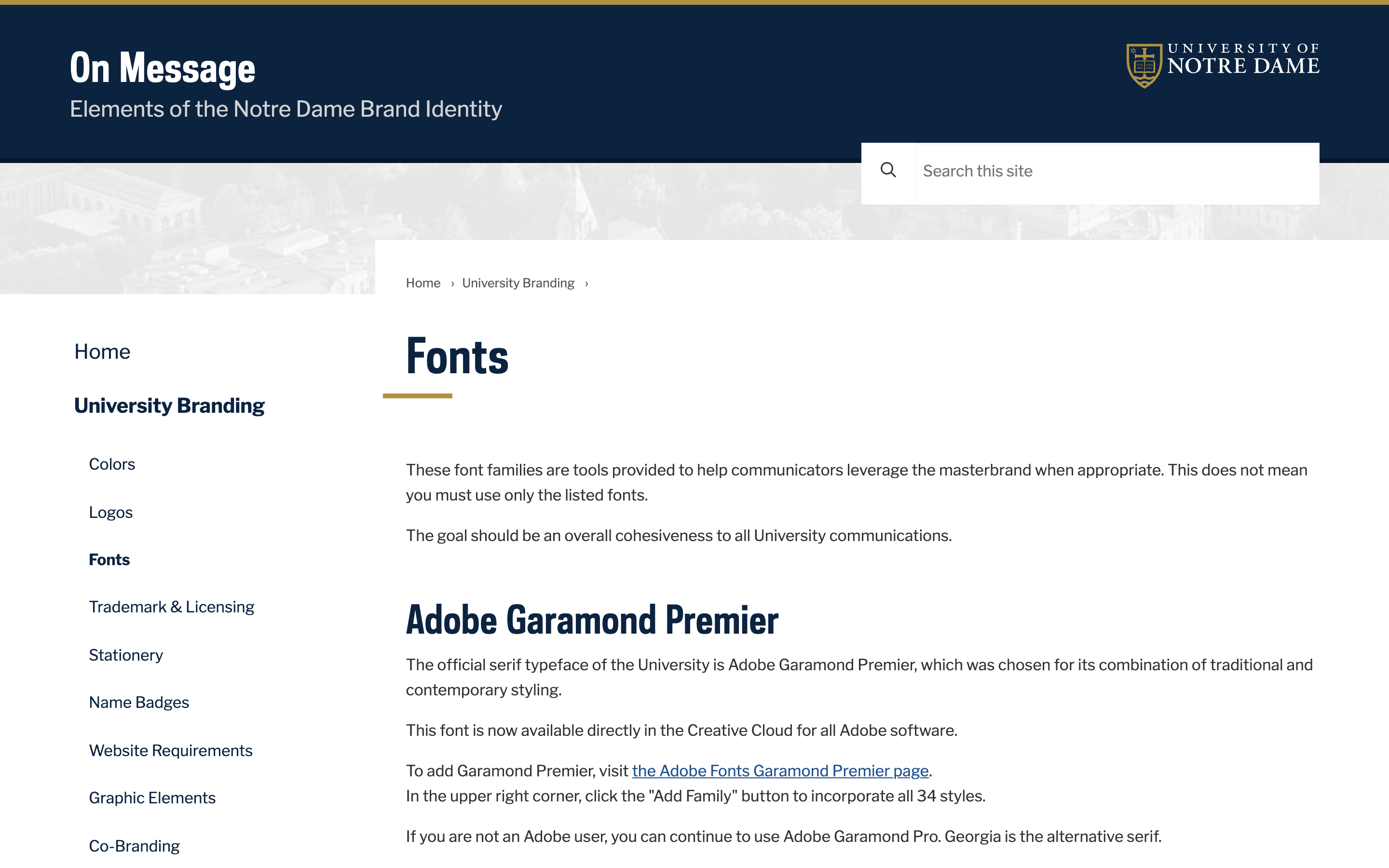Go to Graphic Elements page

152,798
